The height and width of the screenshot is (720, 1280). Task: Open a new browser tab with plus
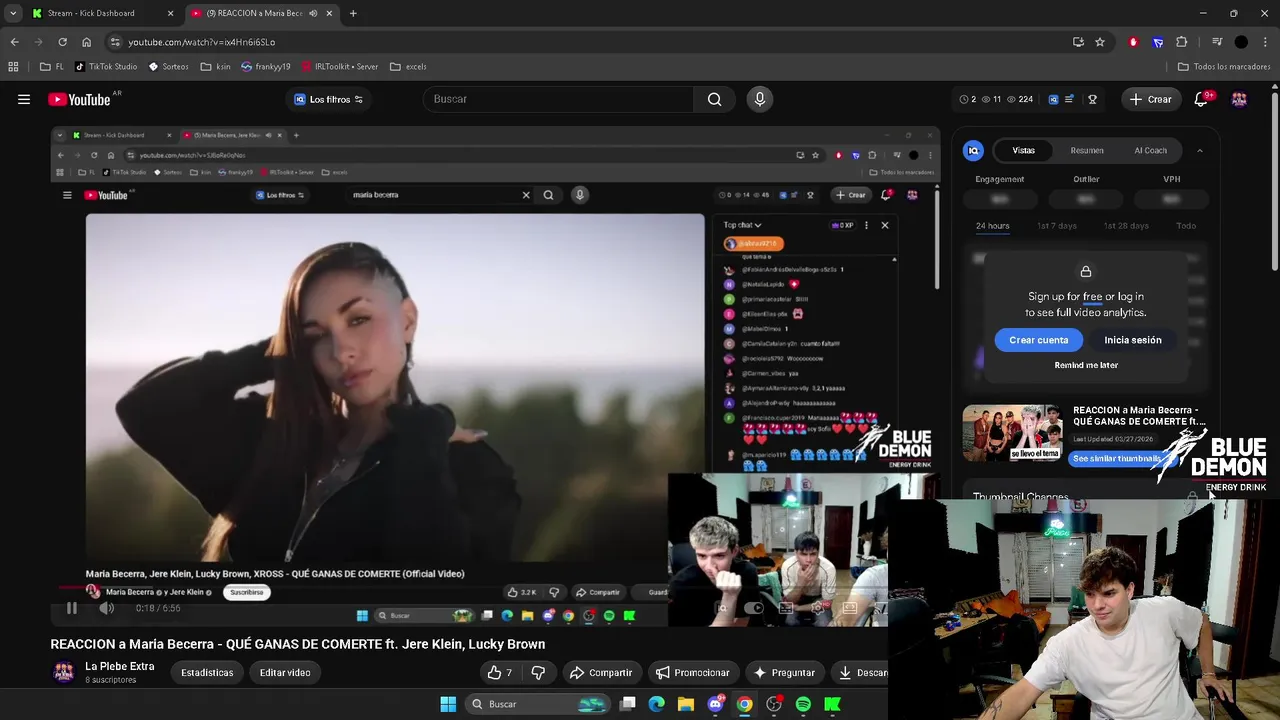[353, 13]
